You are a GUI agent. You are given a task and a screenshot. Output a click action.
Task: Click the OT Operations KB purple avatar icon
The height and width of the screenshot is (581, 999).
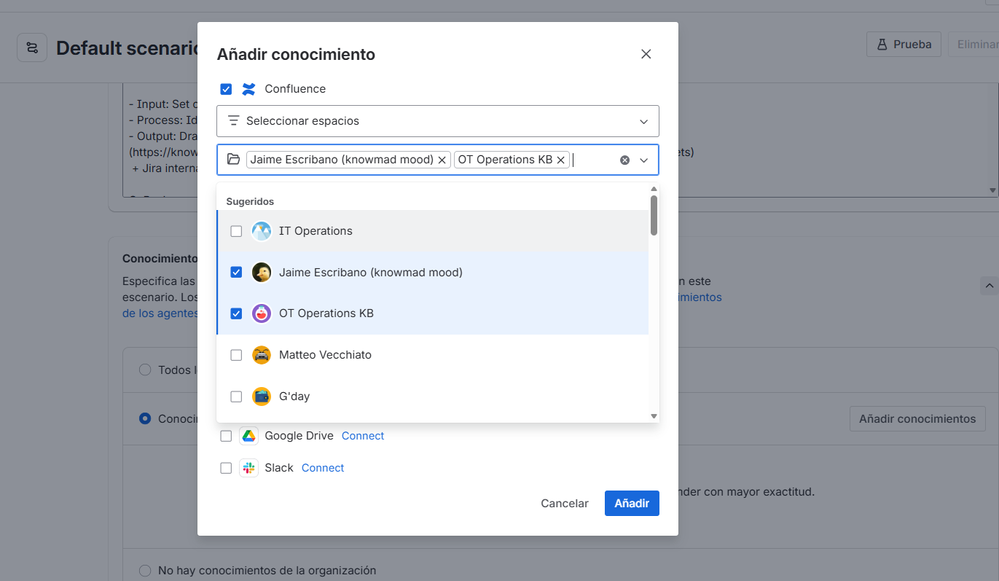pyautogui.click(x=260, y=312)
